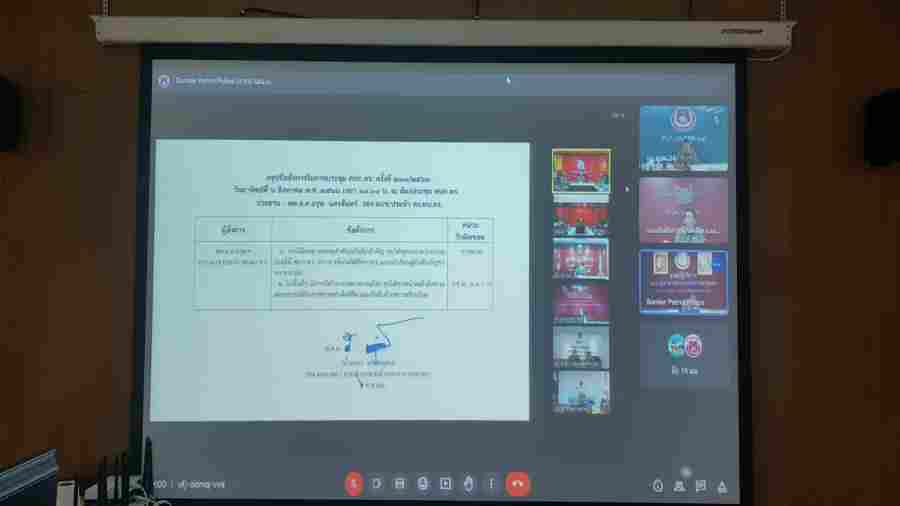This screenshot has height=506, width=900.
Task: Send an emoji reaction
Action: click(422, 484)
